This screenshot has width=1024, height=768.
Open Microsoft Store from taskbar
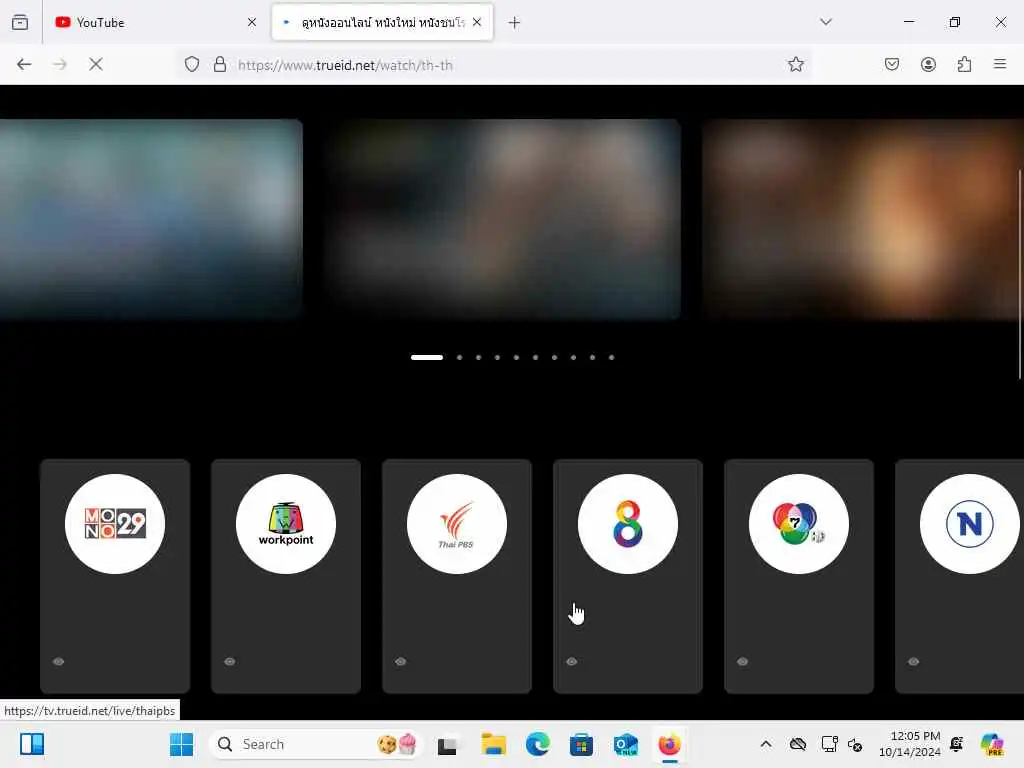(x=581, y=744)
